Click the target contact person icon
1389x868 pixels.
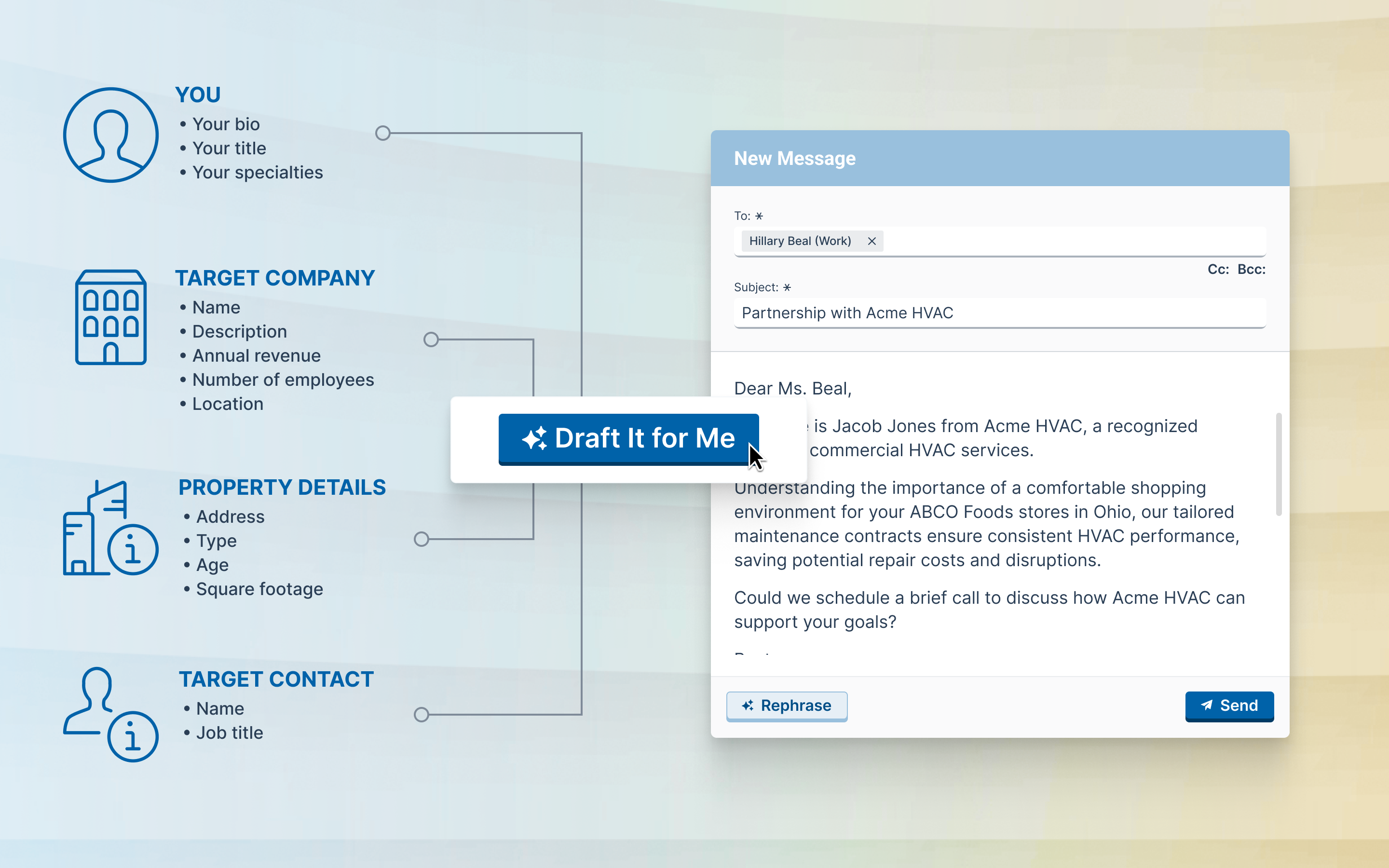point(110,714)
